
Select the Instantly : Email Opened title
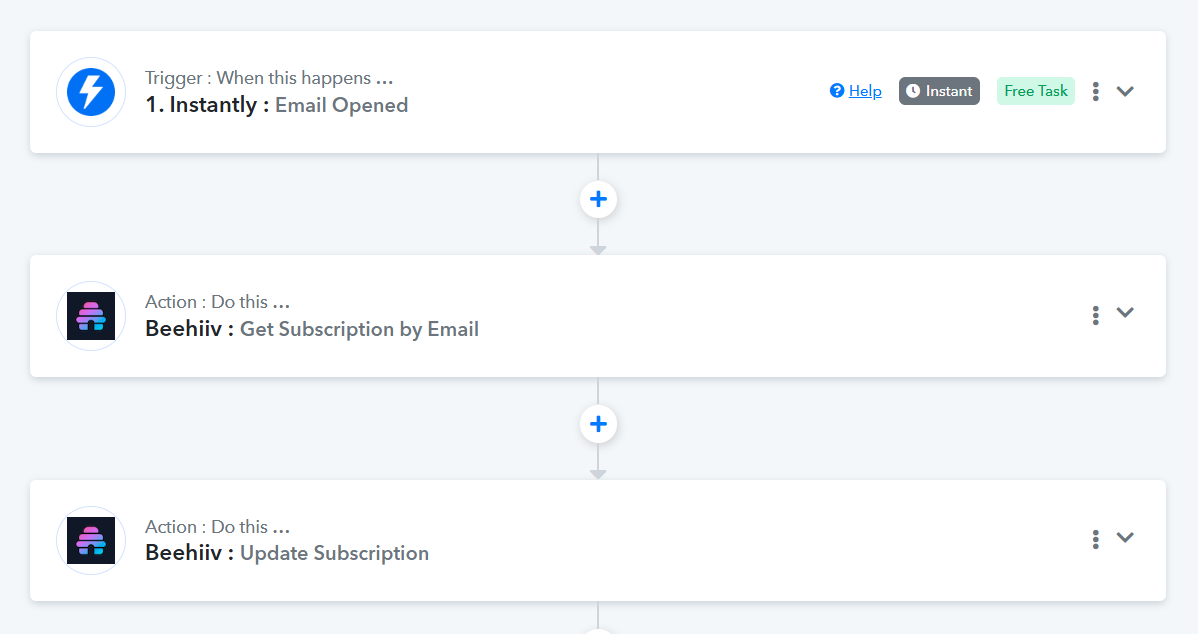click(276, 105)
